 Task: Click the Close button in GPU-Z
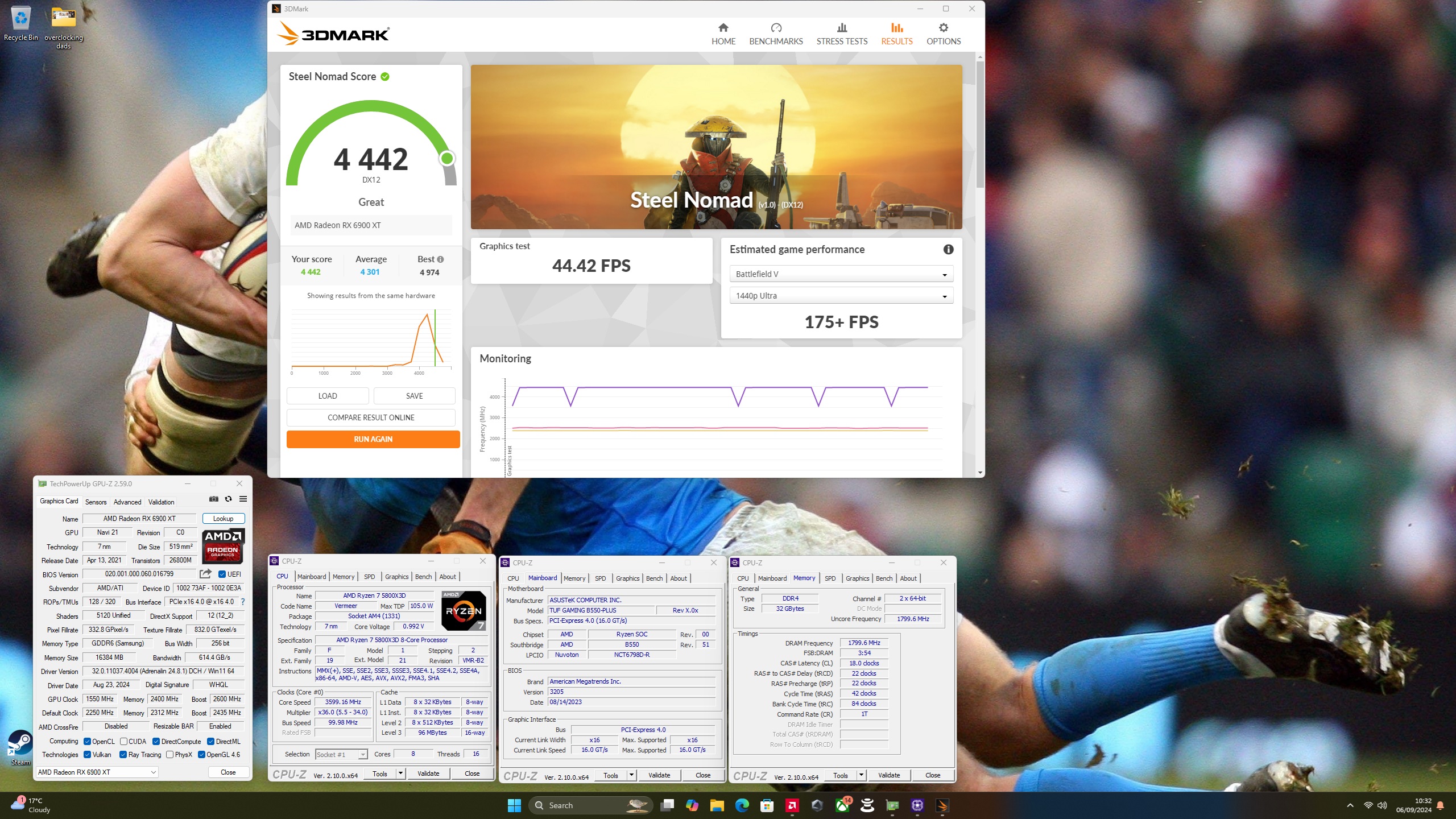228,772
